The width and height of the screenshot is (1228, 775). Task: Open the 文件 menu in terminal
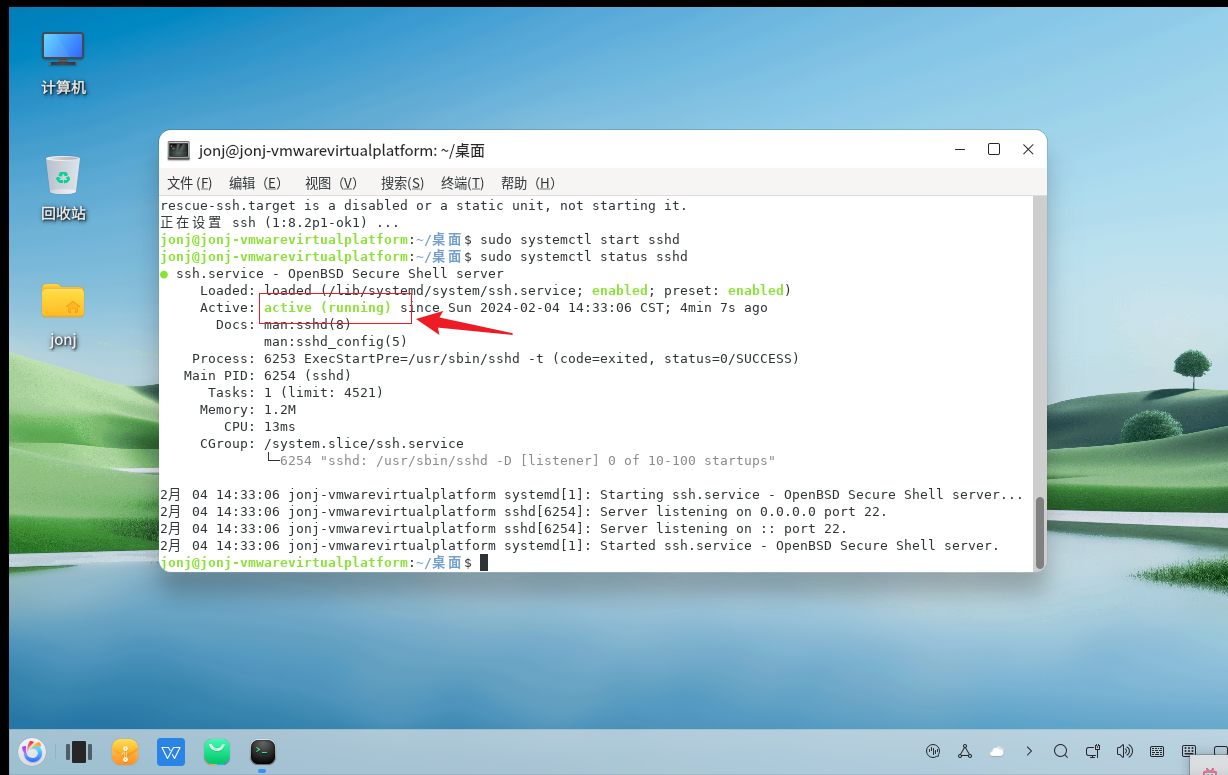188,183
